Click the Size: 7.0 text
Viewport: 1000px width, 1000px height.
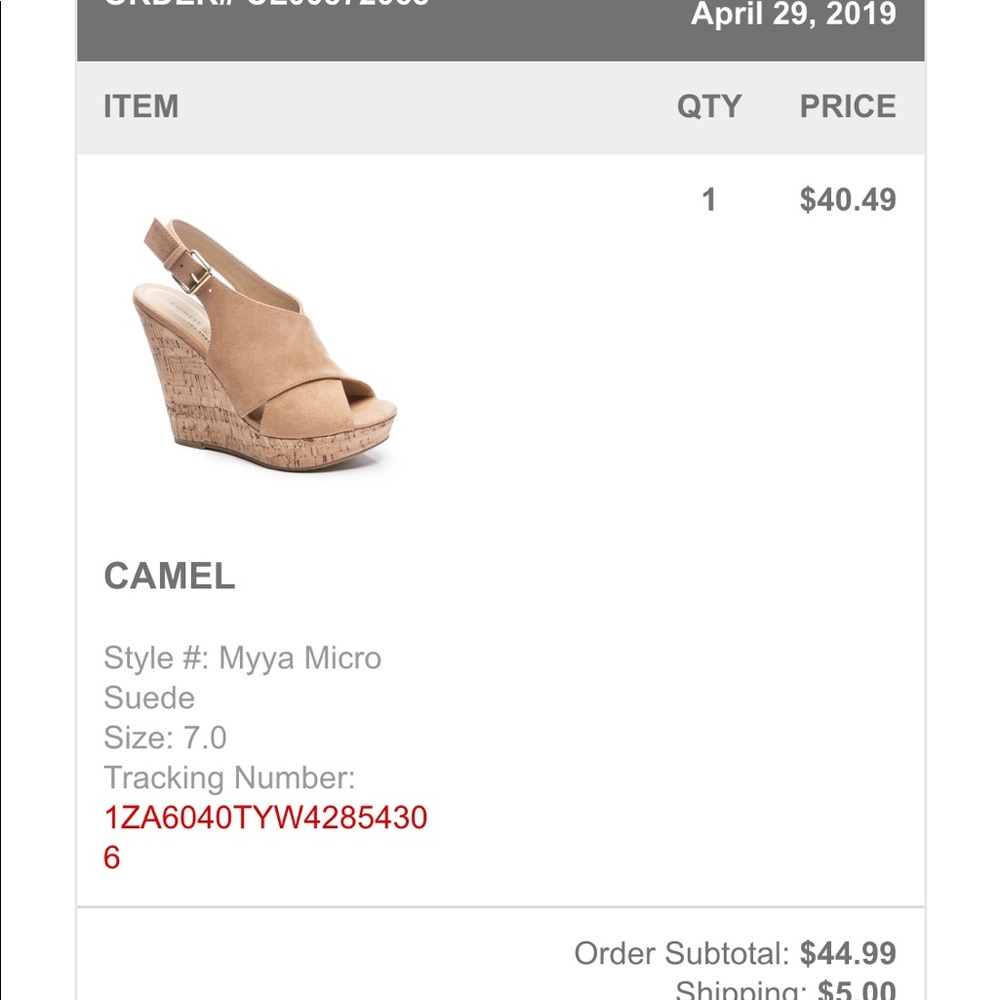click(165, 738)
